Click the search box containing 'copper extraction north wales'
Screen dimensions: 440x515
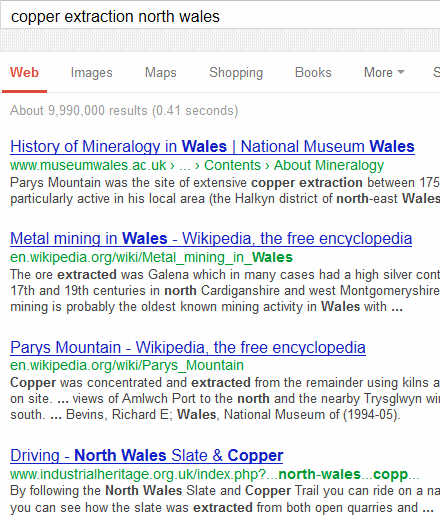coord(220,16)
